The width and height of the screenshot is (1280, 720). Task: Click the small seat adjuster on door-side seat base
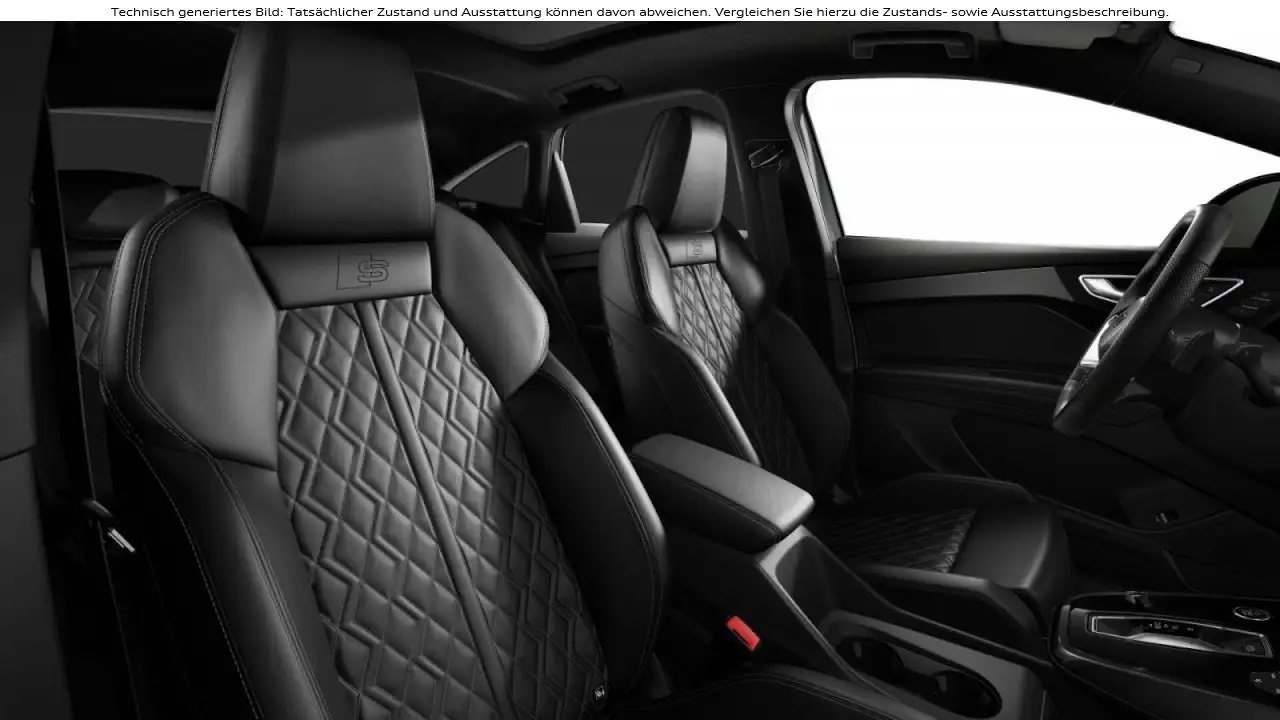[x=1161, y=517]
